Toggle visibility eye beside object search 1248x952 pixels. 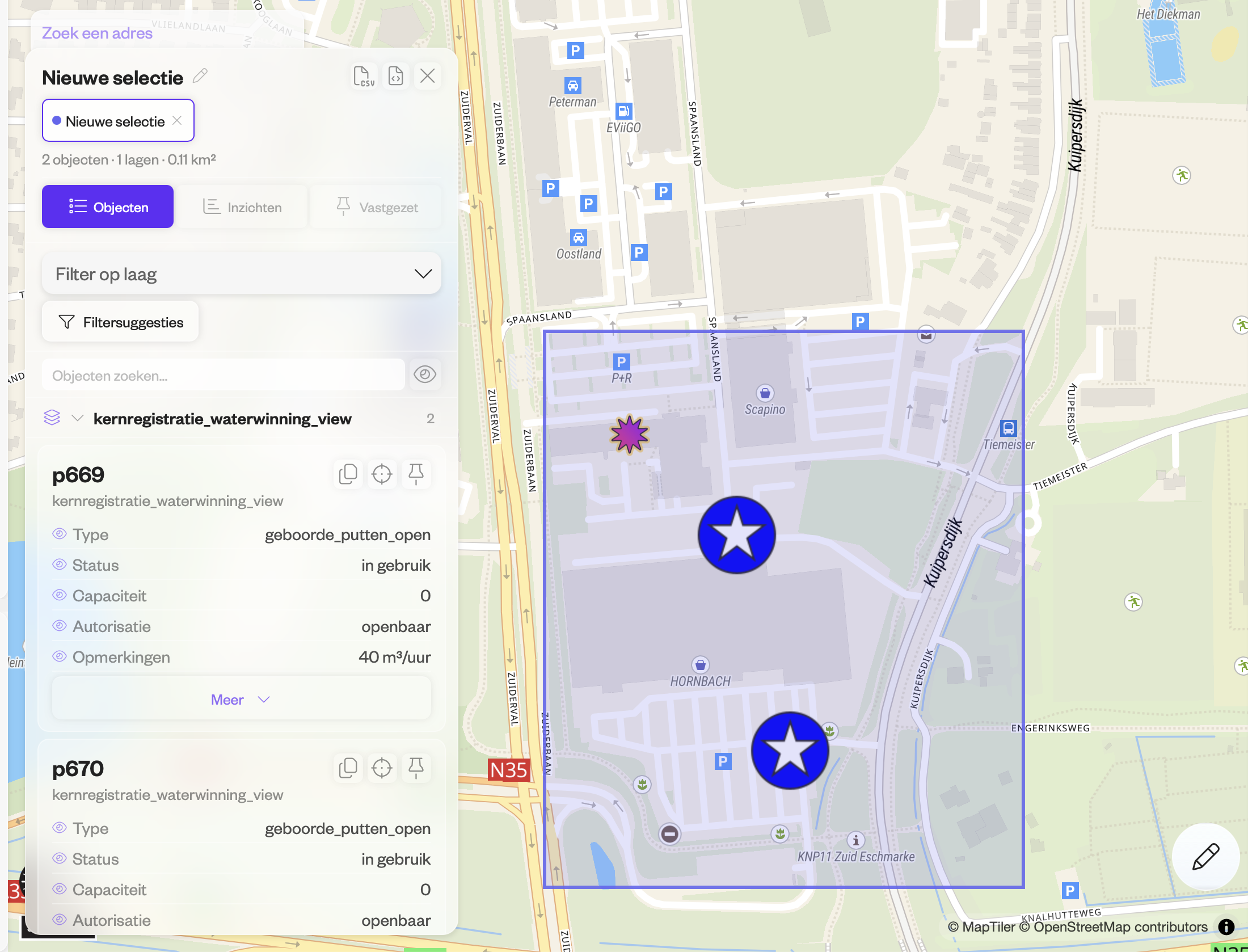tap(425, 374)
